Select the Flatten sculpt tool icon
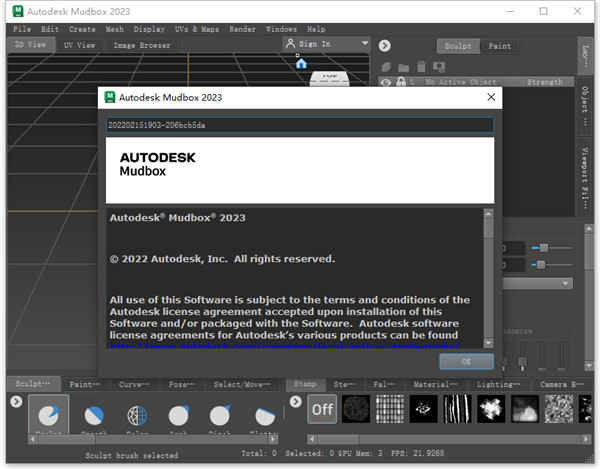The height and width of the screenshot is (469, 600). tap(265, 416)
